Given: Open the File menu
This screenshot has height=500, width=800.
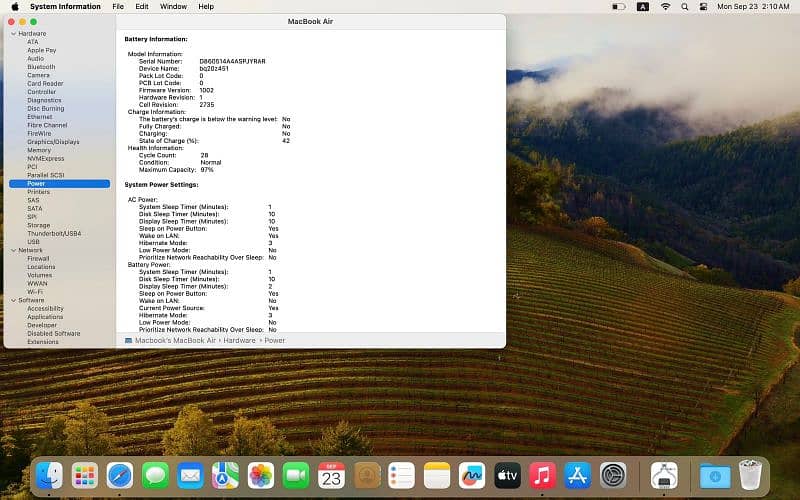Looking at the screenshot, I should tap(118, 6).
